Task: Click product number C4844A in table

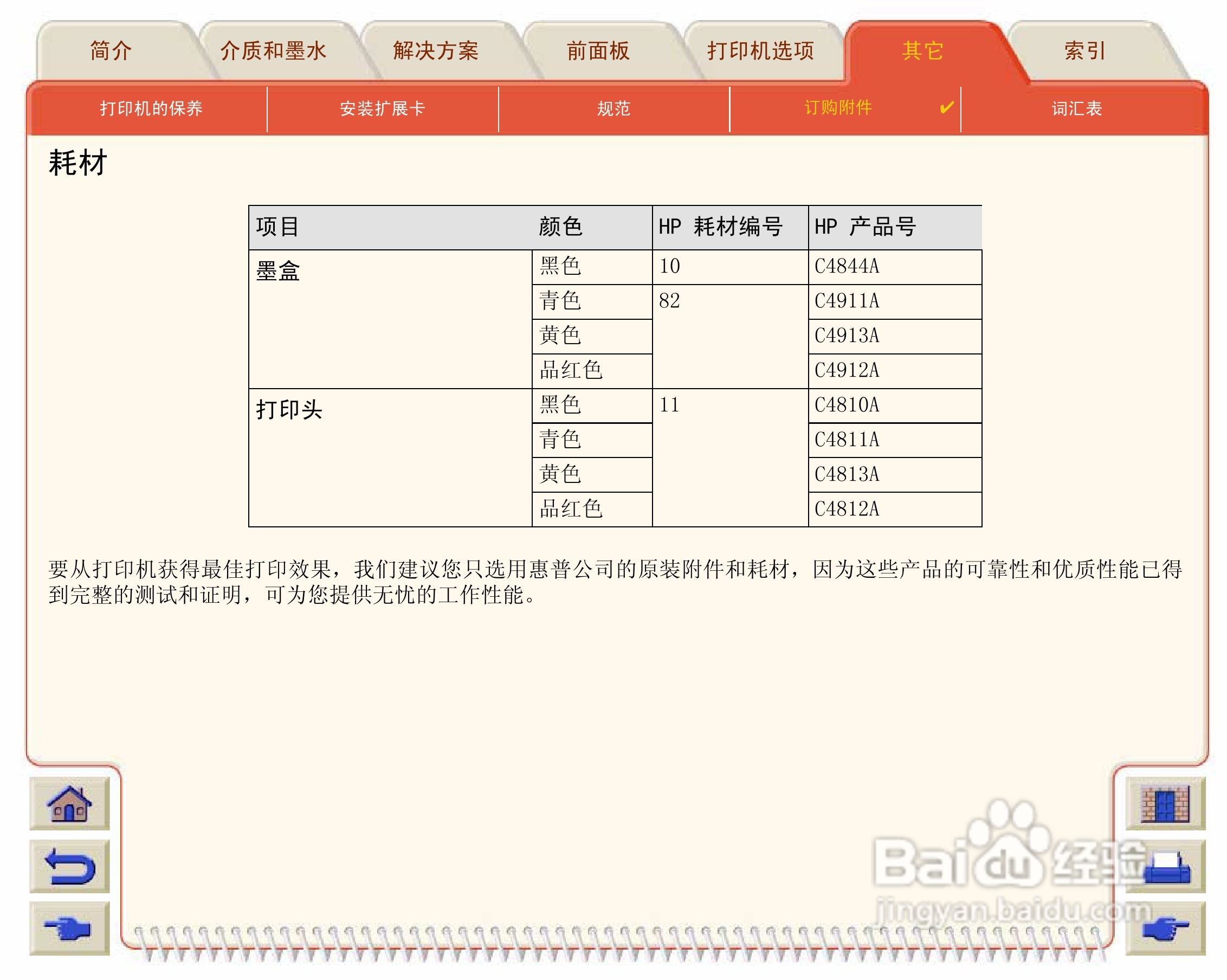Action: 847,266
